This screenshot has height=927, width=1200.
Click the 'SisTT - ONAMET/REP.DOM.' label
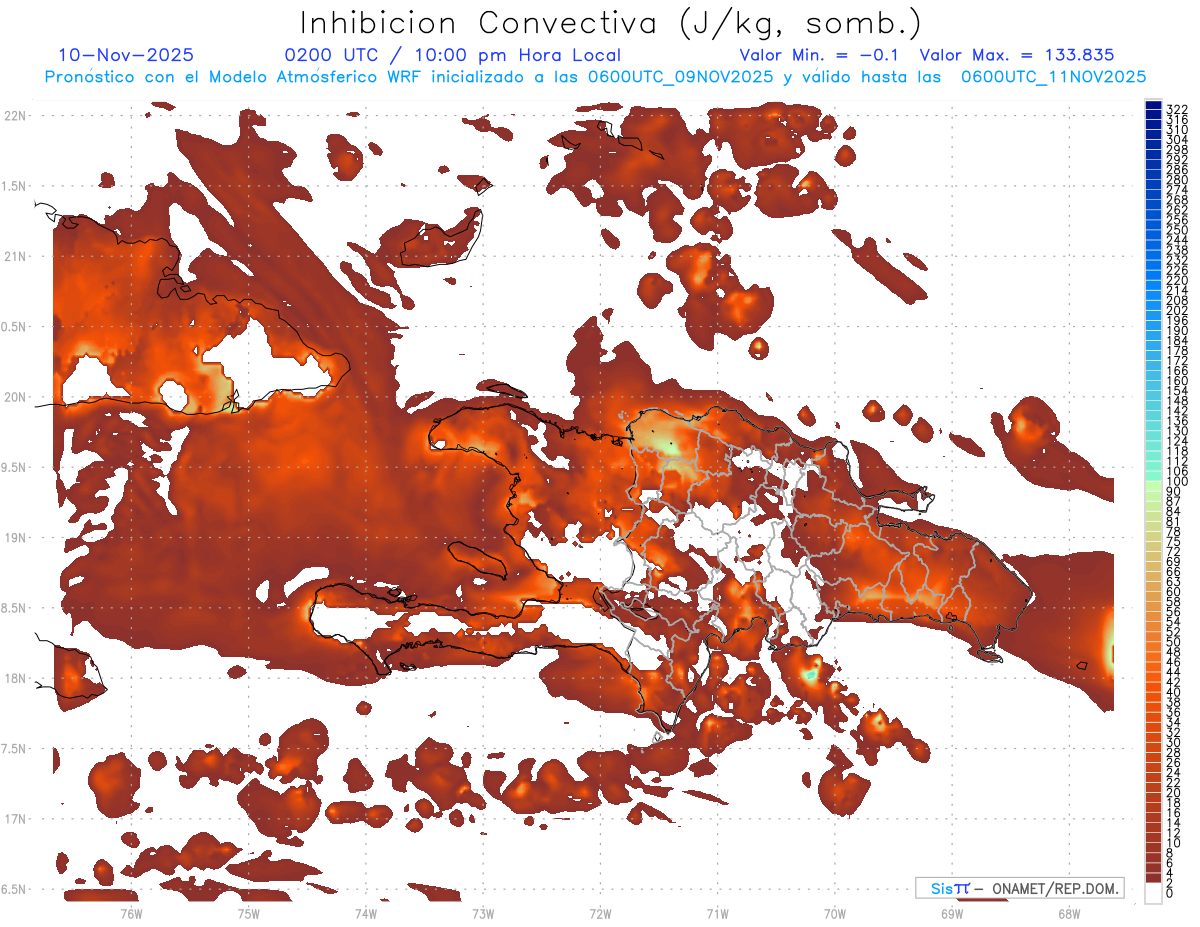point(1020,888)
